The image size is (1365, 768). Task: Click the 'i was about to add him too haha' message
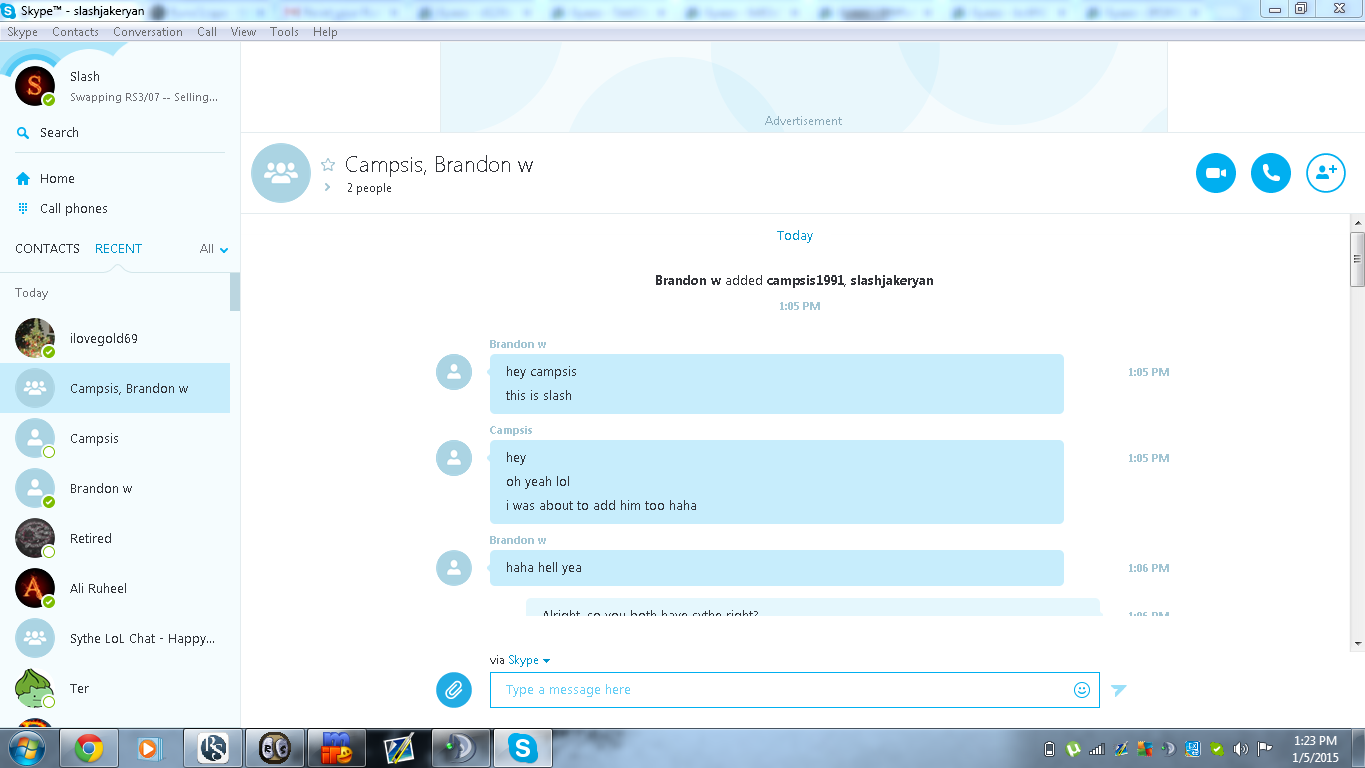click(601, 506)
